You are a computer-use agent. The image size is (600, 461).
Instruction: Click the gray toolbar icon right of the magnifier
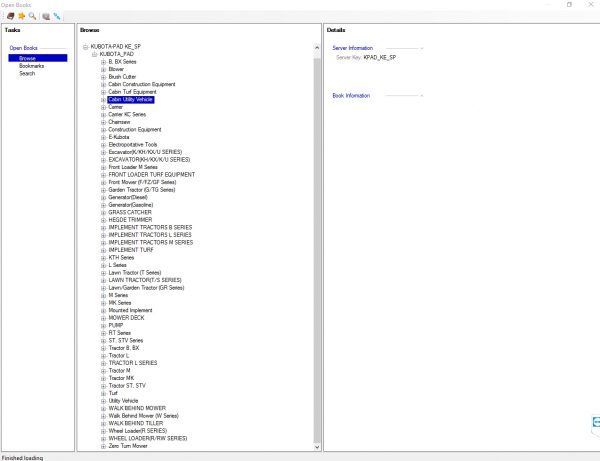click(46, 16)
